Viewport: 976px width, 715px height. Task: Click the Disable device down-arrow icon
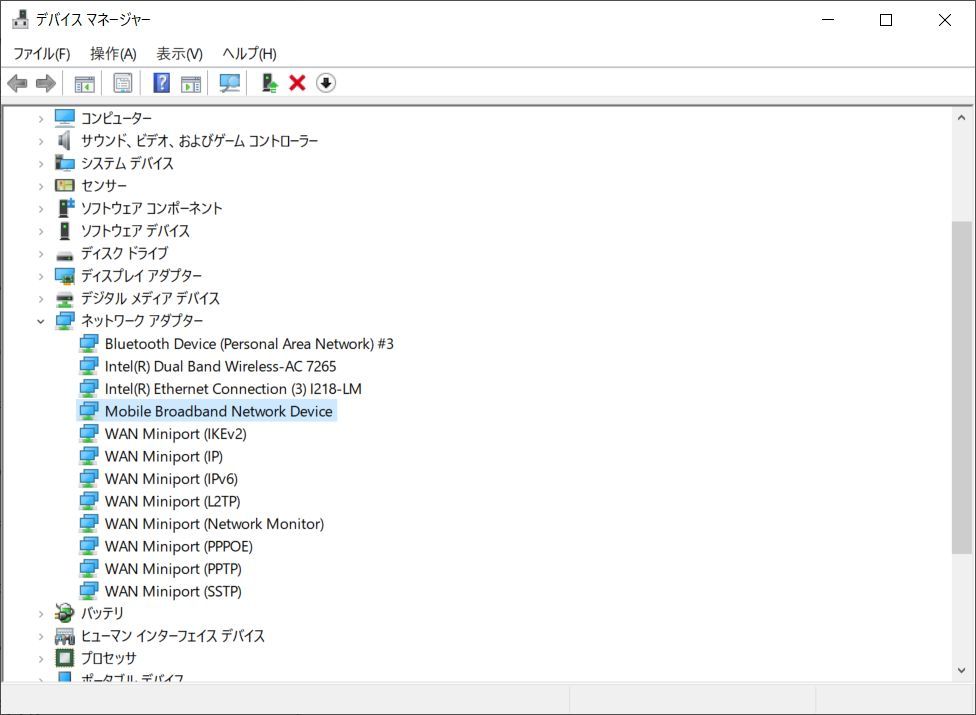click(326, 83)
